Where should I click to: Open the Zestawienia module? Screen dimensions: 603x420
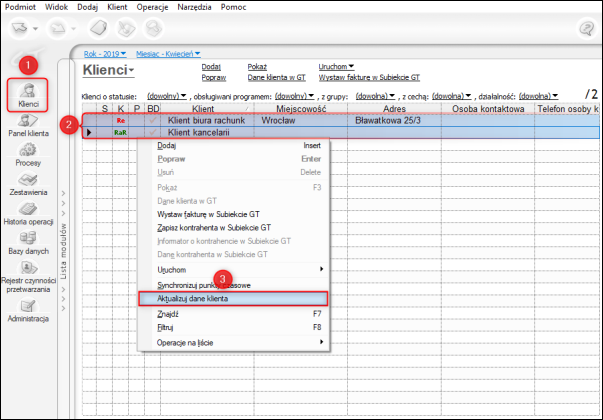[28, 185]
